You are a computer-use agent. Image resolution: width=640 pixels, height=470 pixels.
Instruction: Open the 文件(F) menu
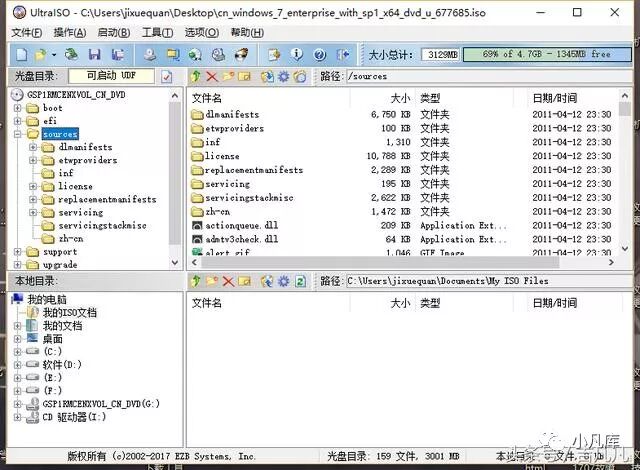coord(27,33)
